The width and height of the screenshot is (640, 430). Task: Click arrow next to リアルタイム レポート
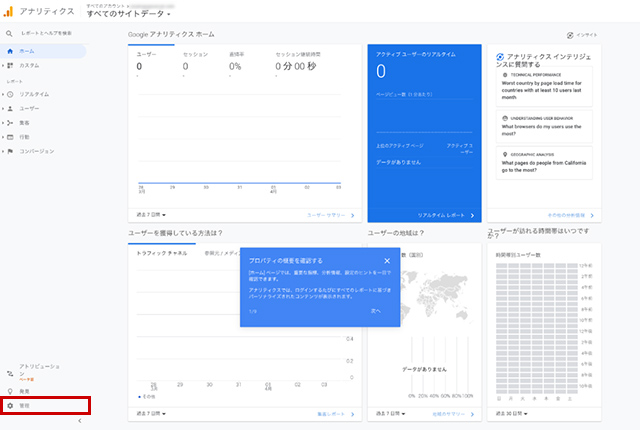pyautogui.click(x=472, y=215)
